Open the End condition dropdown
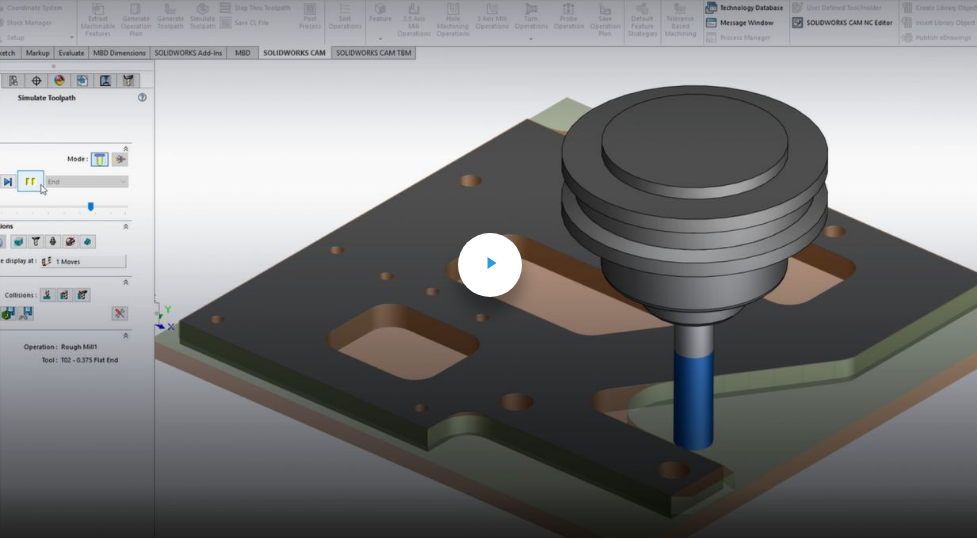The height and width of the screenshot is (539, 977). (86, 182)
